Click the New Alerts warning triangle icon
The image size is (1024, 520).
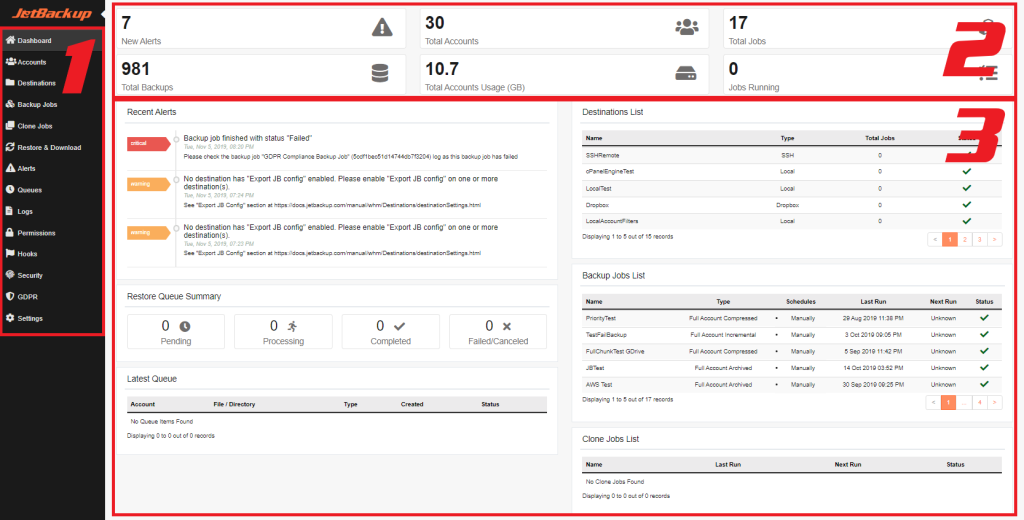click(x=381, y=28)
